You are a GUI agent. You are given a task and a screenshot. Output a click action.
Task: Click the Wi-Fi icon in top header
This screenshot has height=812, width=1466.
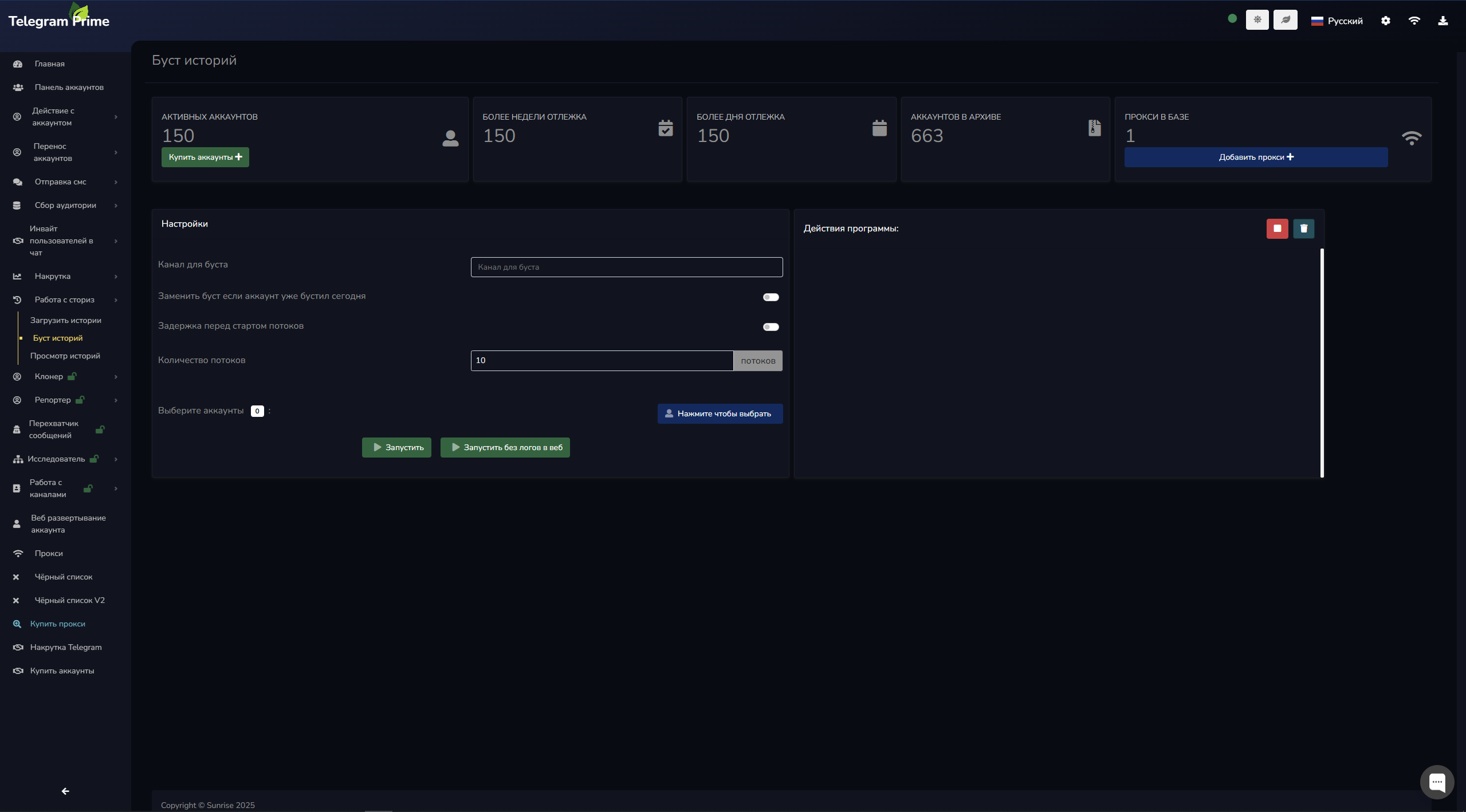[1414, 21]
